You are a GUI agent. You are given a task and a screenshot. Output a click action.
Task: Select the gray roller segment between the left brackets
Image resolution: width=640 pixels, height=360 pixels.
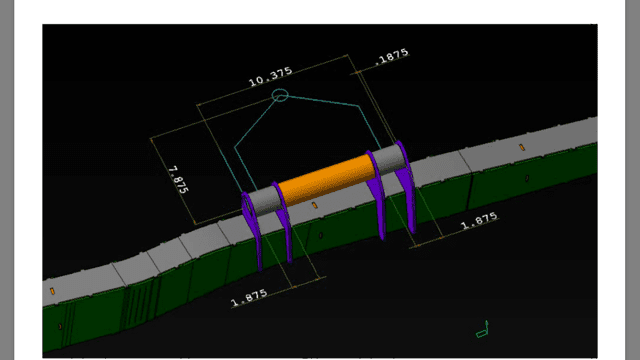[264, 201]
